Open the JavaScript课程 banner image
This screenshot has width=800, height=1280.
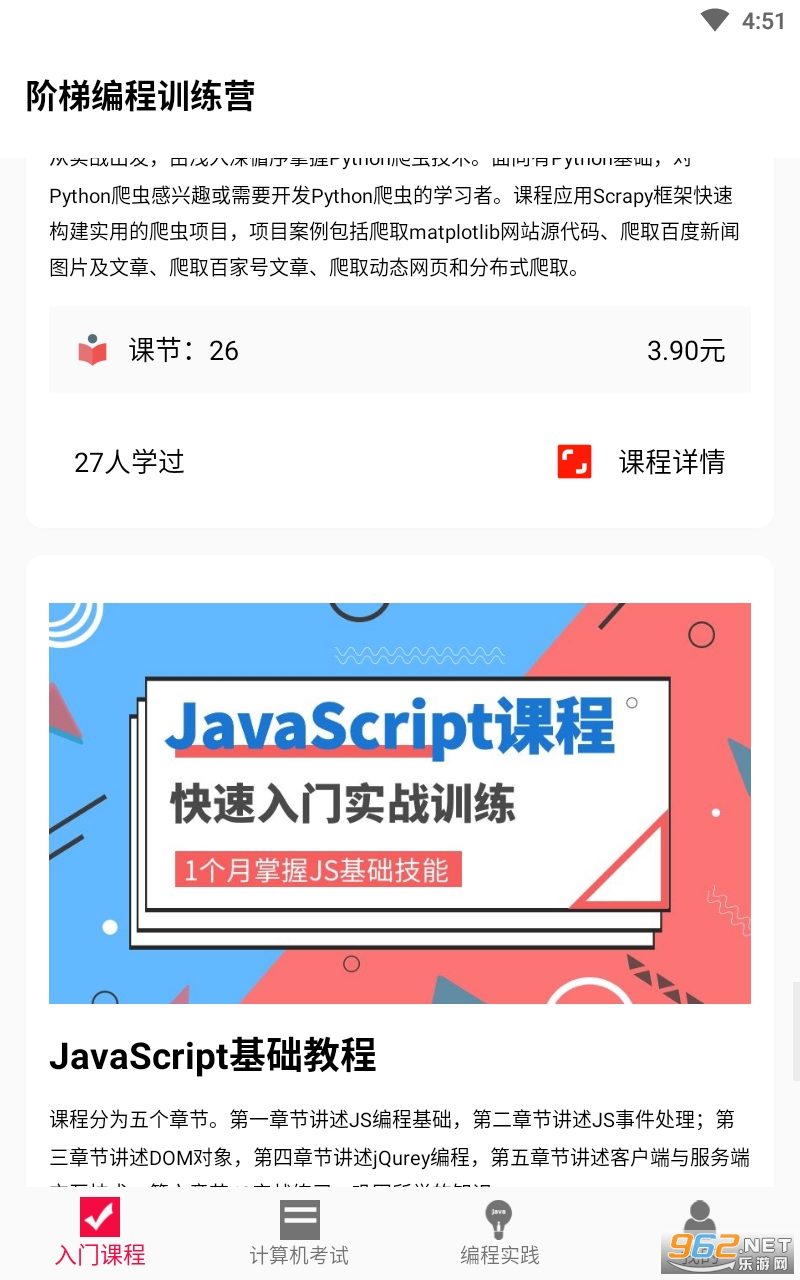pyautogui.click(x=400, y=803)
